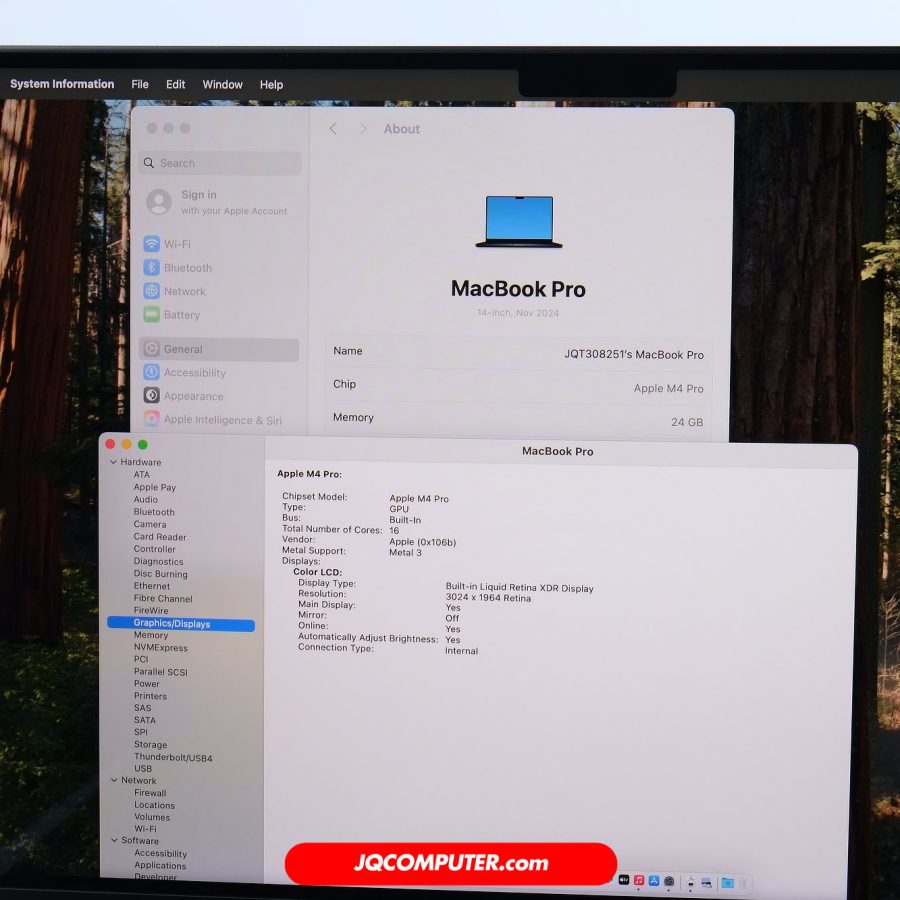This screenshot has width=900, height=900.
Task: Select Card Reader in the Hardware list
Action: click(x=160, y=537)
